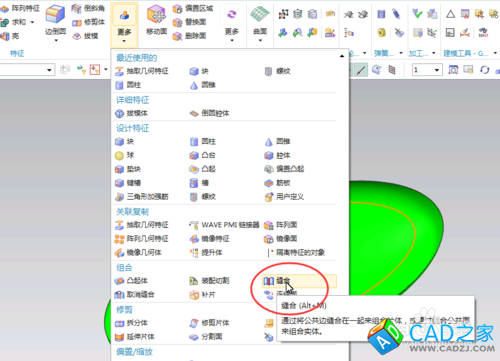
Task: Select the 替换面 (Replace Face) tool
Action: [189, 22]
